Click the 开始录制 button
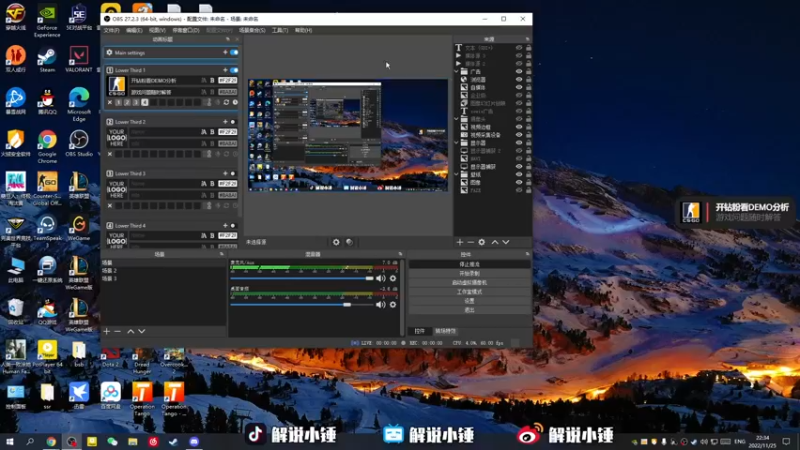The width and height of the screenshot is (800, 450). click(469, 273)
